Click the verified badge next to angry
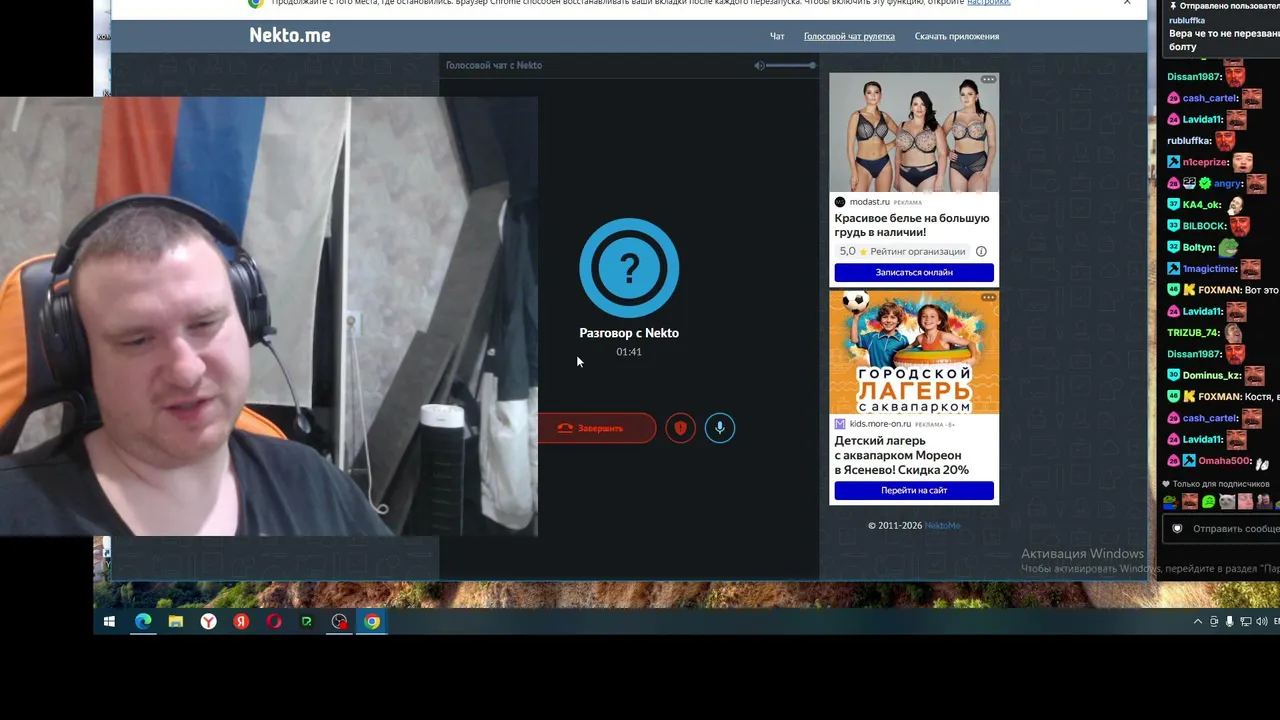Viewport: 1280px width, 720px height. [1205, 184]
